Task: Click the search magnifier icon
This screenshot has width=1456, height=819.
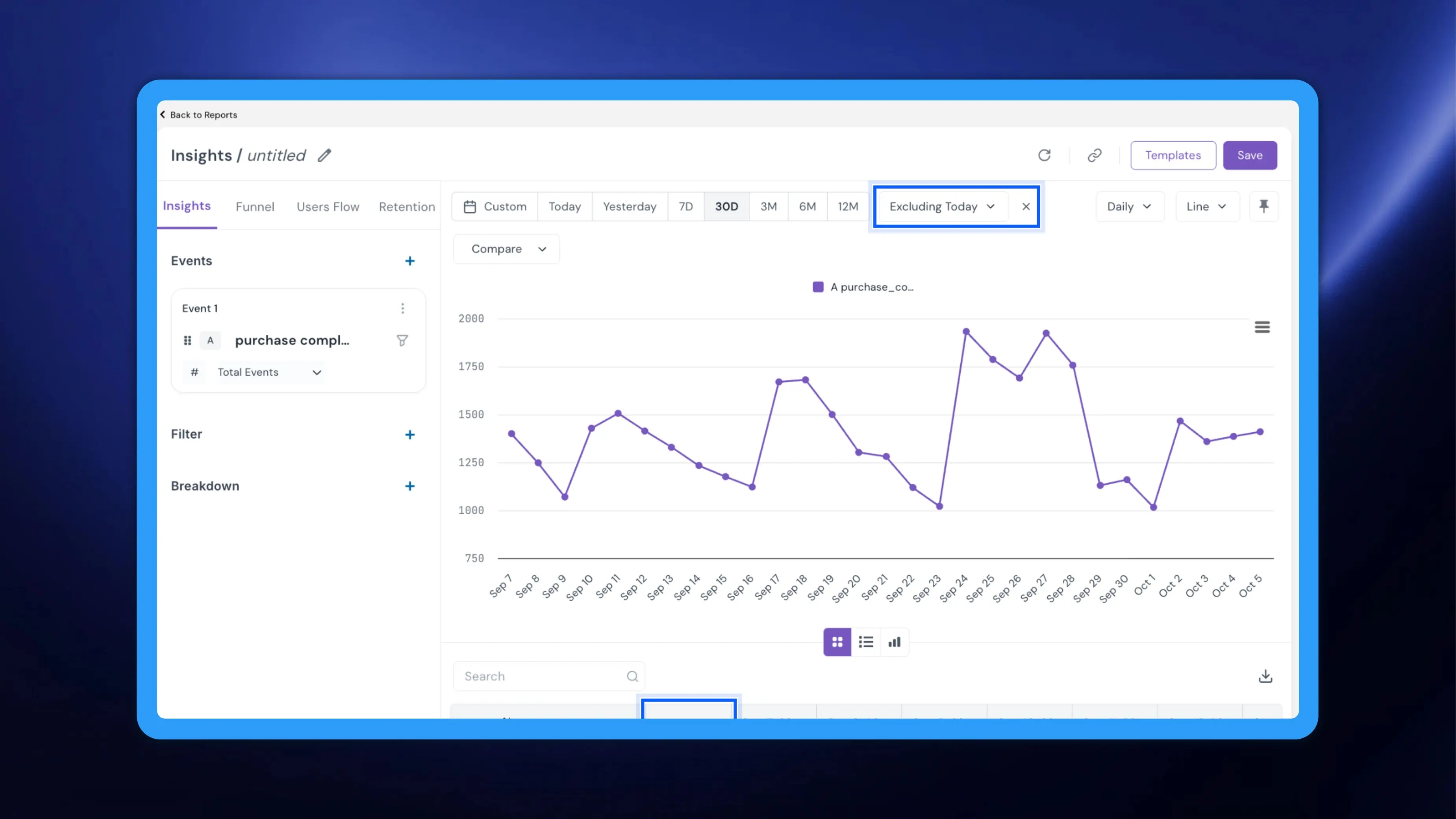Action: click(632, 676)
